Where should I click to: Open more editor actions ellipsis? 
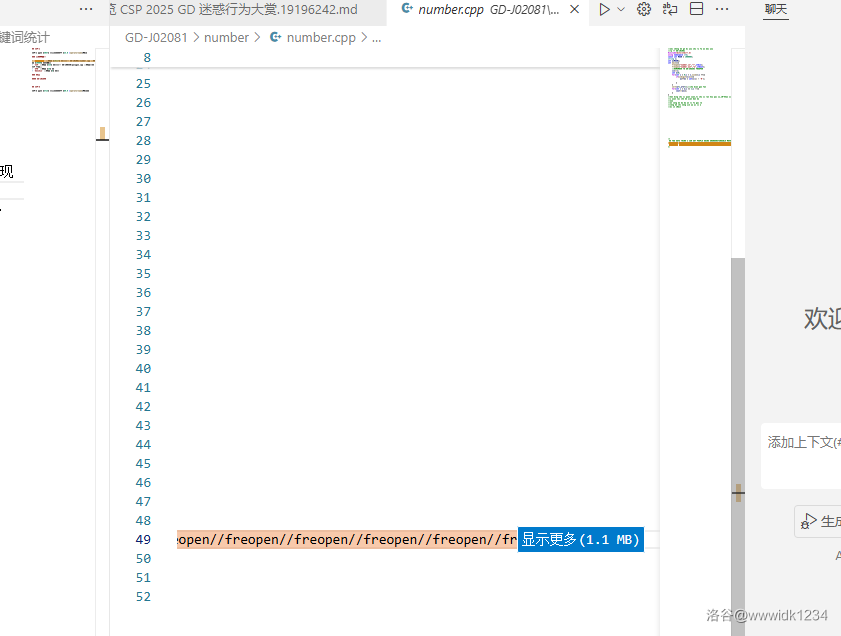(722, 9)
